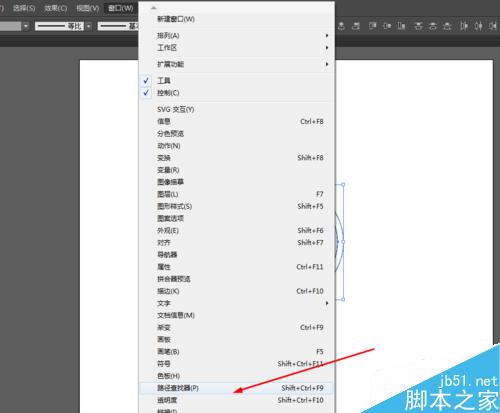Click the bottom-right selection handle on canvas
The height and width of the screenshot is (413, 500).
343,299
